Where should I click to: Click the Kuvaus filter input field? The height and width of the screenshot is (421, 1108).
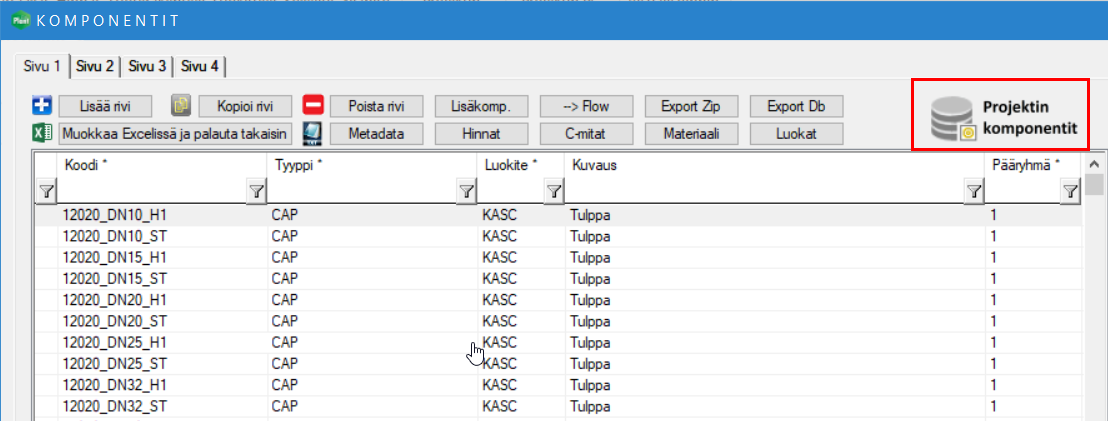tap(765, 191)
